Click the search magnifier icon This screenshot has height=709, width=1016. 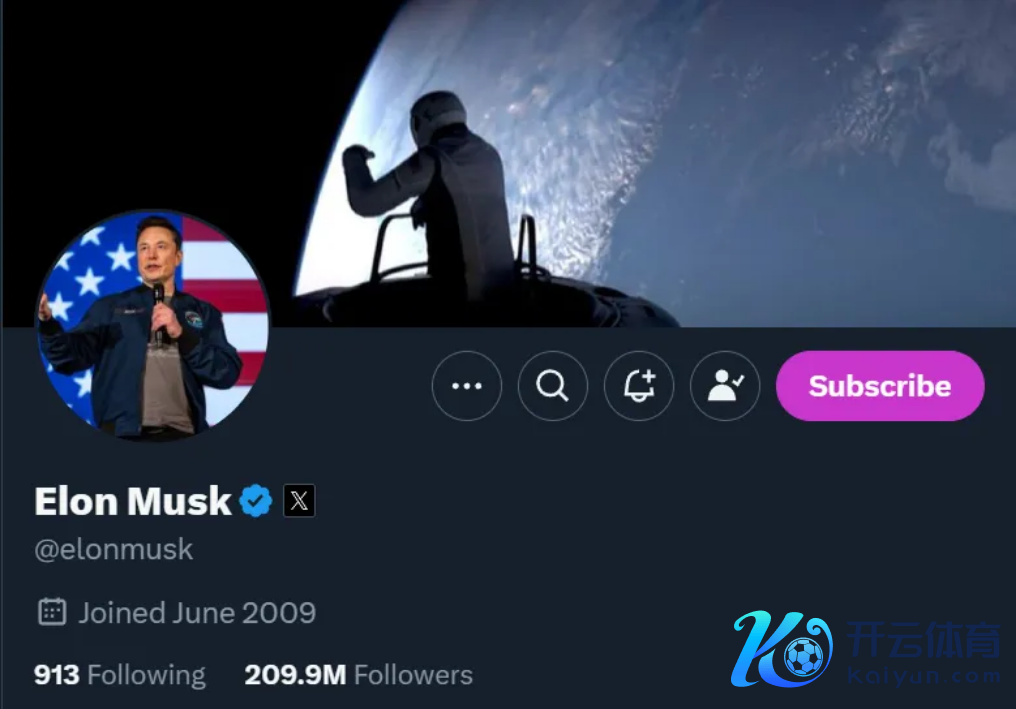pos(552,386)
